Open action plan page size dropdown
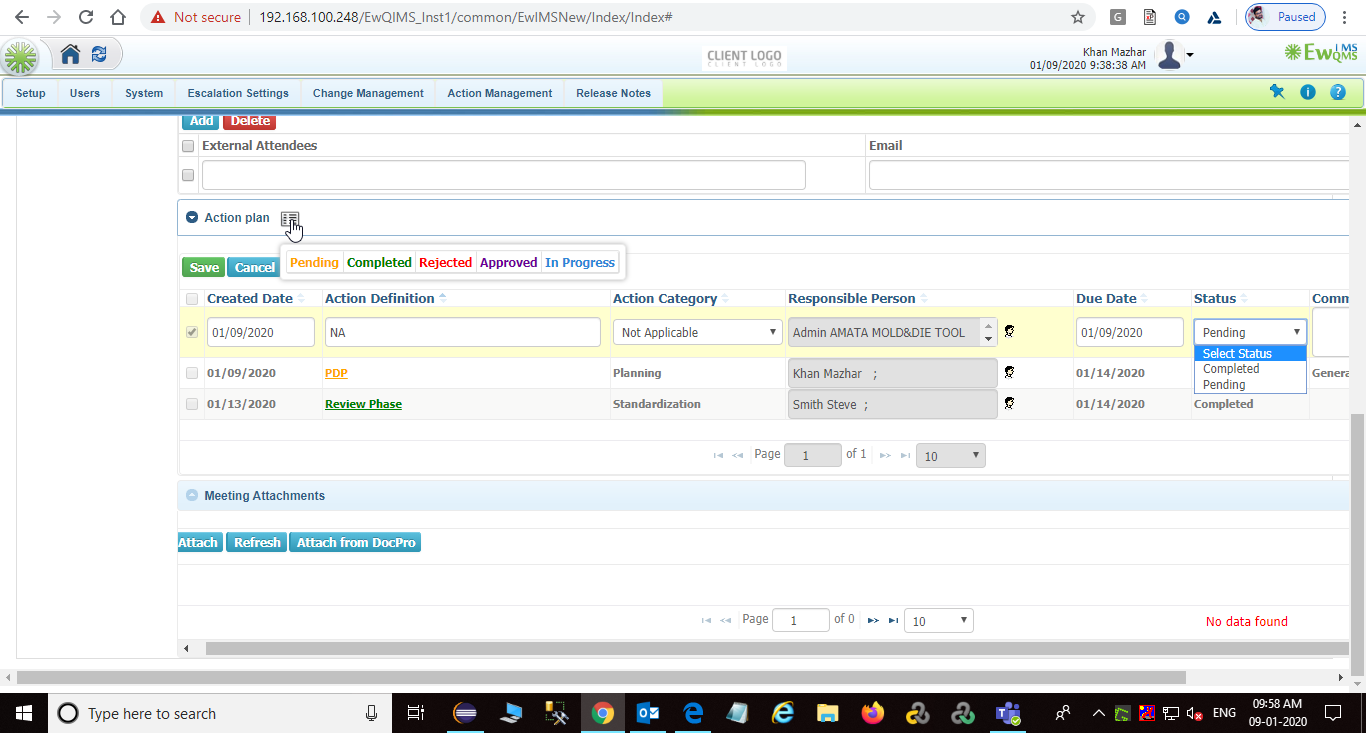Image resolution: width=1366 pixels, height=733 pixels. [x=951, y=456]
